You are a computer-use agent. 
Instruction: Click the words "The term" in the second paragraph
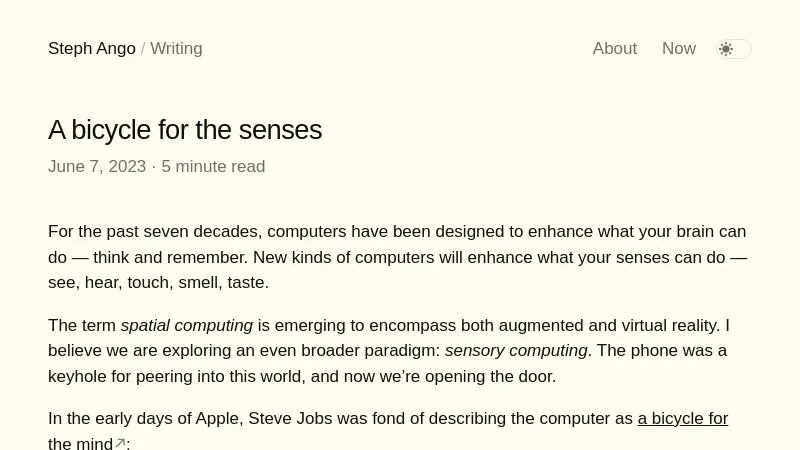pyautogui.click(x=82, y=325)
